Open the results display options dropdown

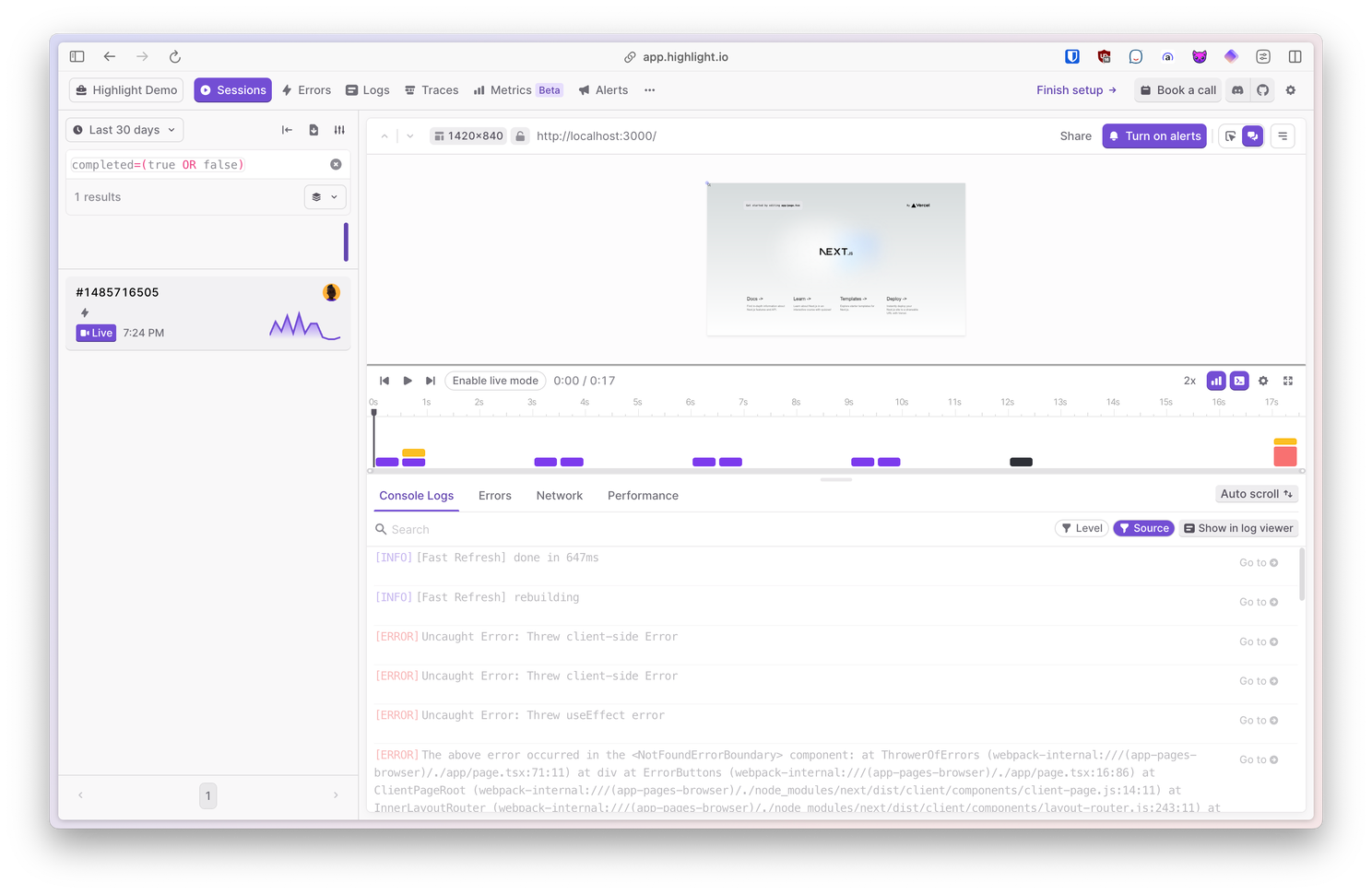pyautogui.click(x=325, y=197)
